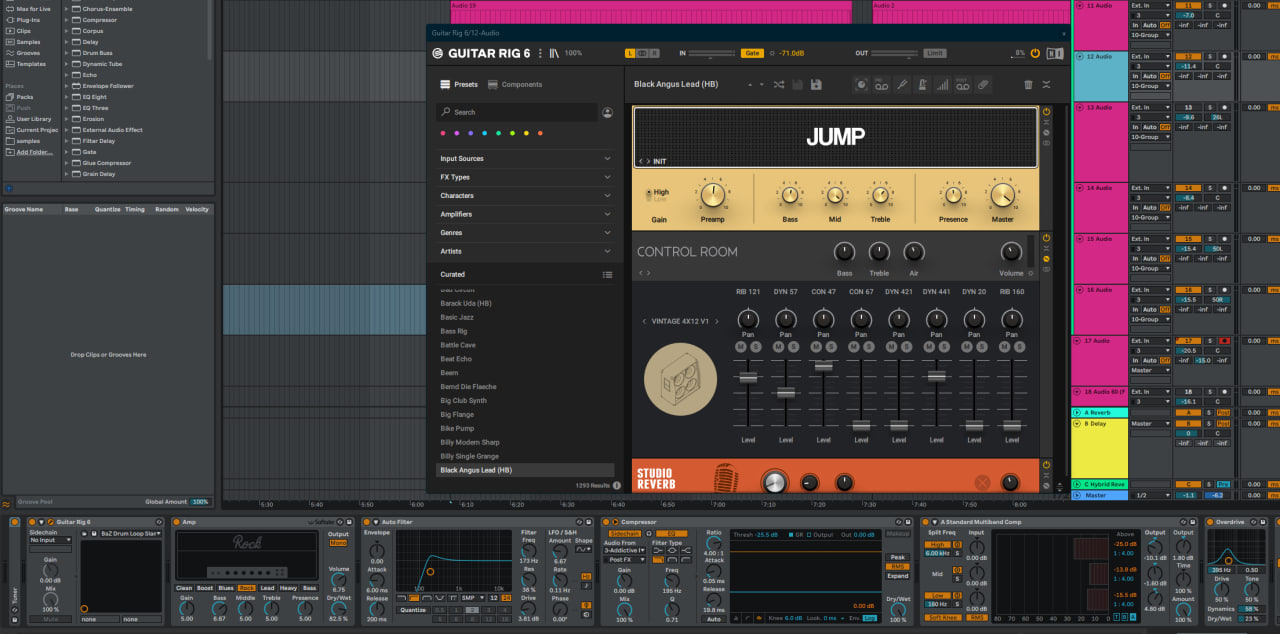Click the JUMP Preamp knob
This screenshot has height=634, width=1280.
point(712,195)
